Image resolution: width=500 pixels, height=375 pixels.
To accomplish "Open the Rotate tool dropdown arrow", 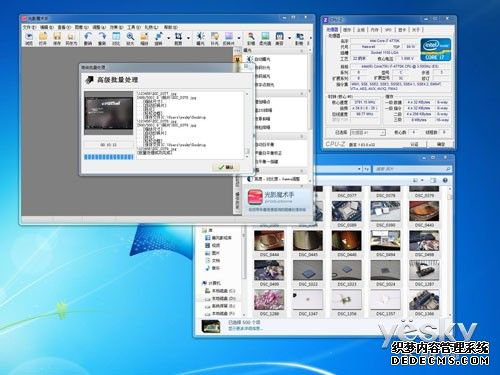I will [169, 38].
